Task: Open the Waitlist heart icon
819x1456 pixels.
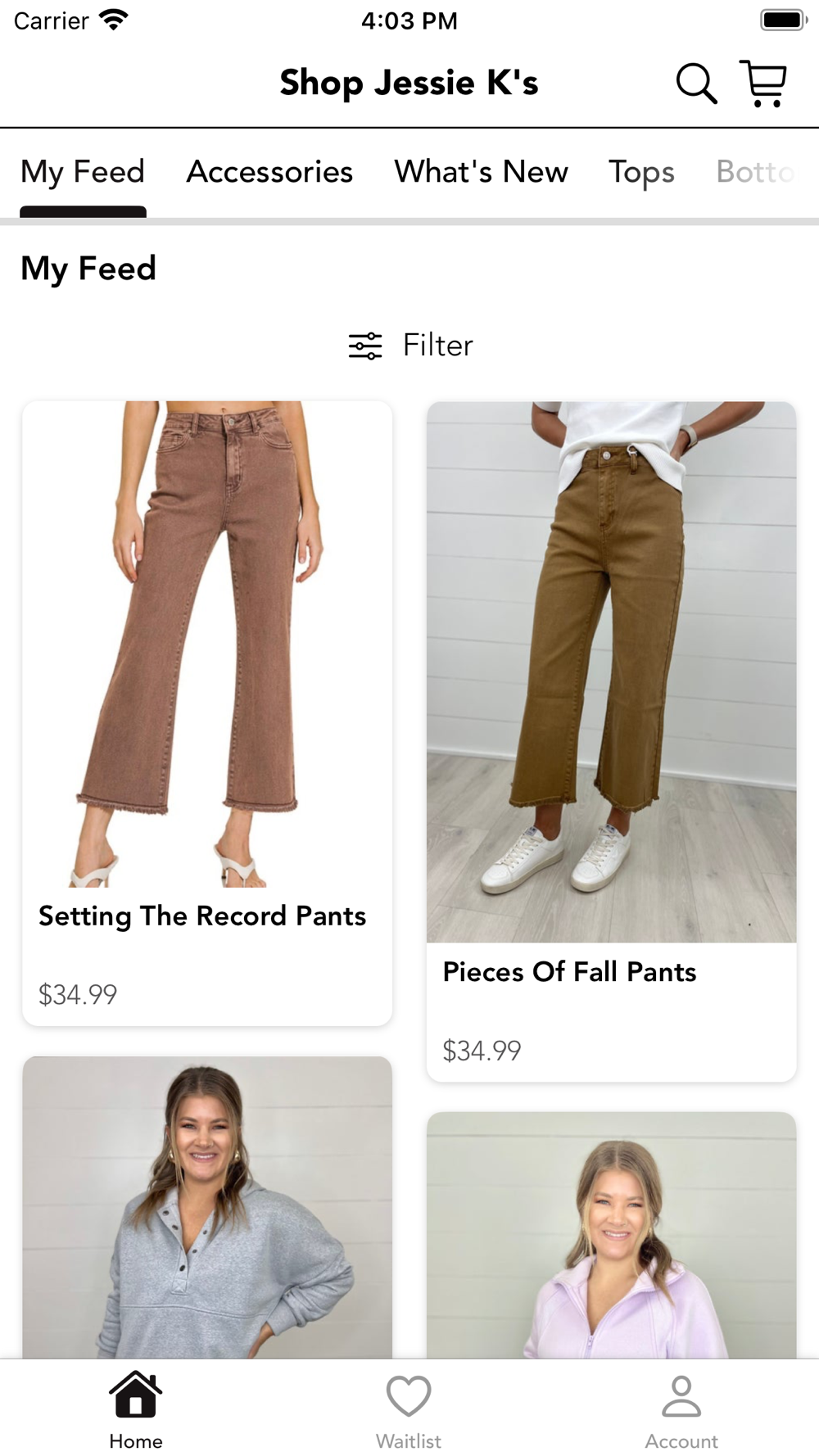Action: point(409,1395)
